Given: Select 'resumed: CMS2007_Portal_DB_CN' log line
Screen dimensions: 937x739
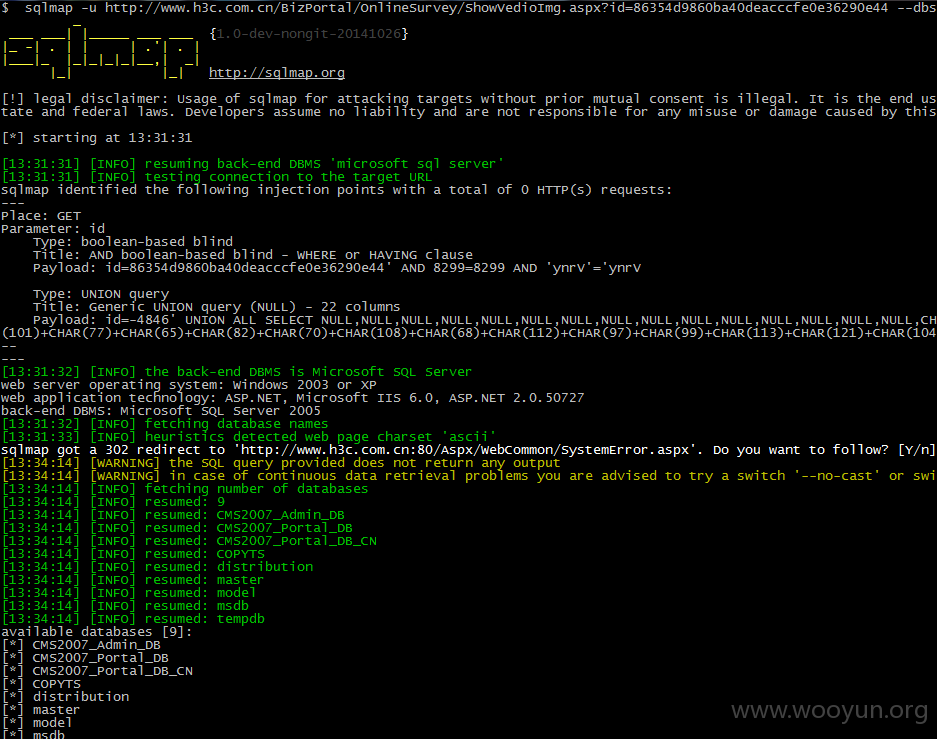Looking at the screenshot, I should tap(189, 541).
